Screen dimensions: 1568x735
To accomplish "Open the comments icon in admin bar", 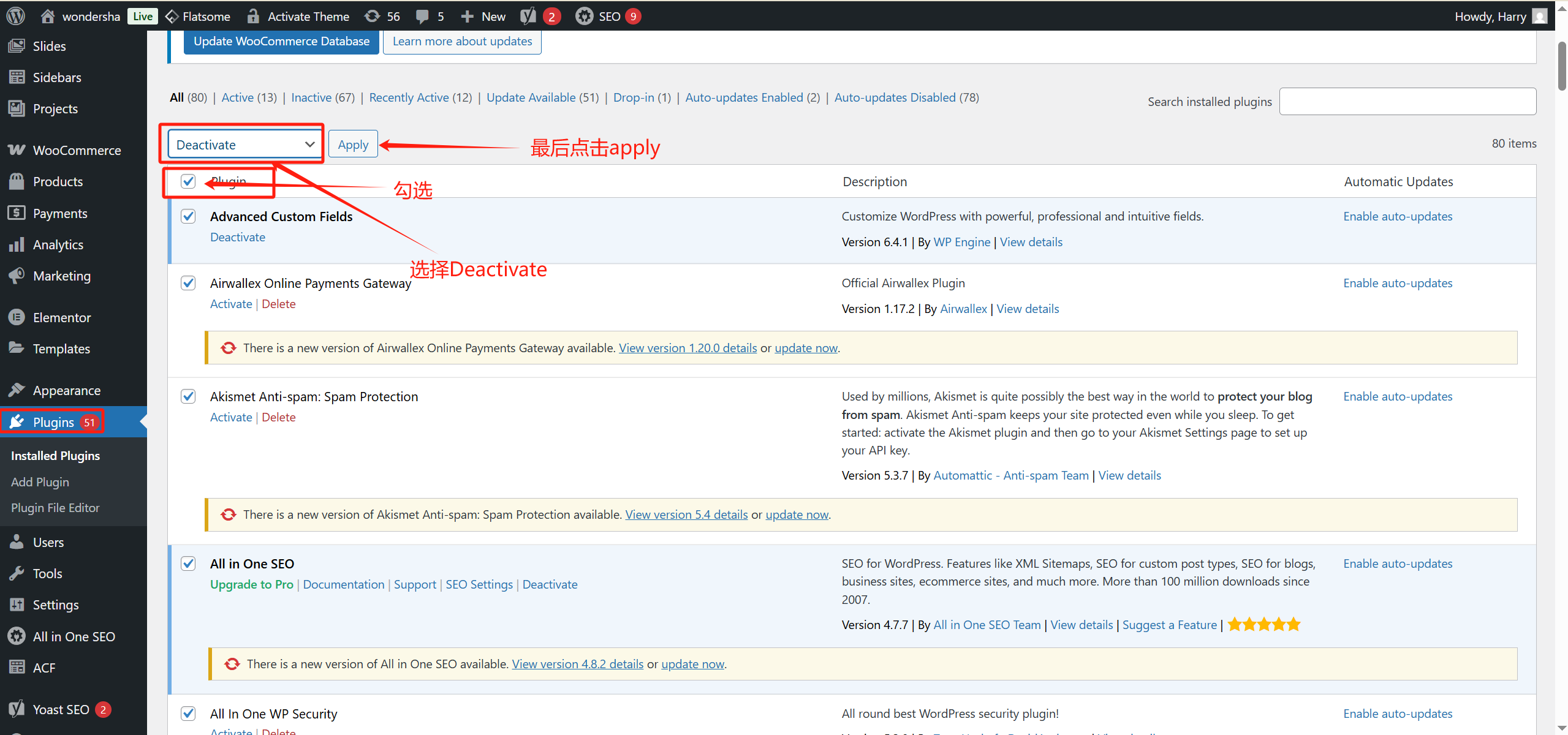I will pyautogui.click(x=422, y=16).
